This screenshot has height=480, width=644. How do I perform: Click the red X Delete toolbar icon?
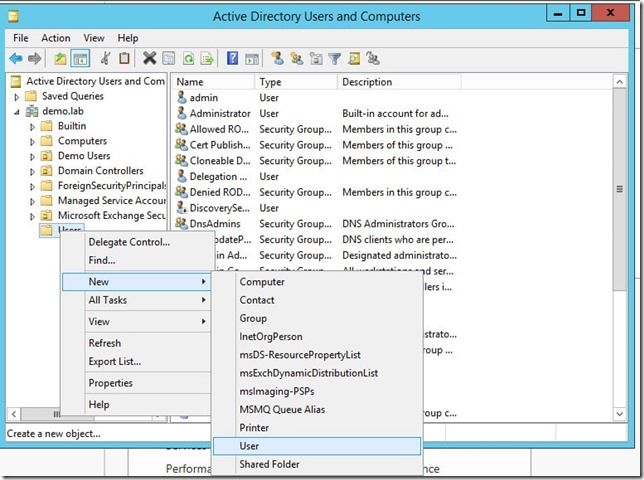tap(149, 59)
